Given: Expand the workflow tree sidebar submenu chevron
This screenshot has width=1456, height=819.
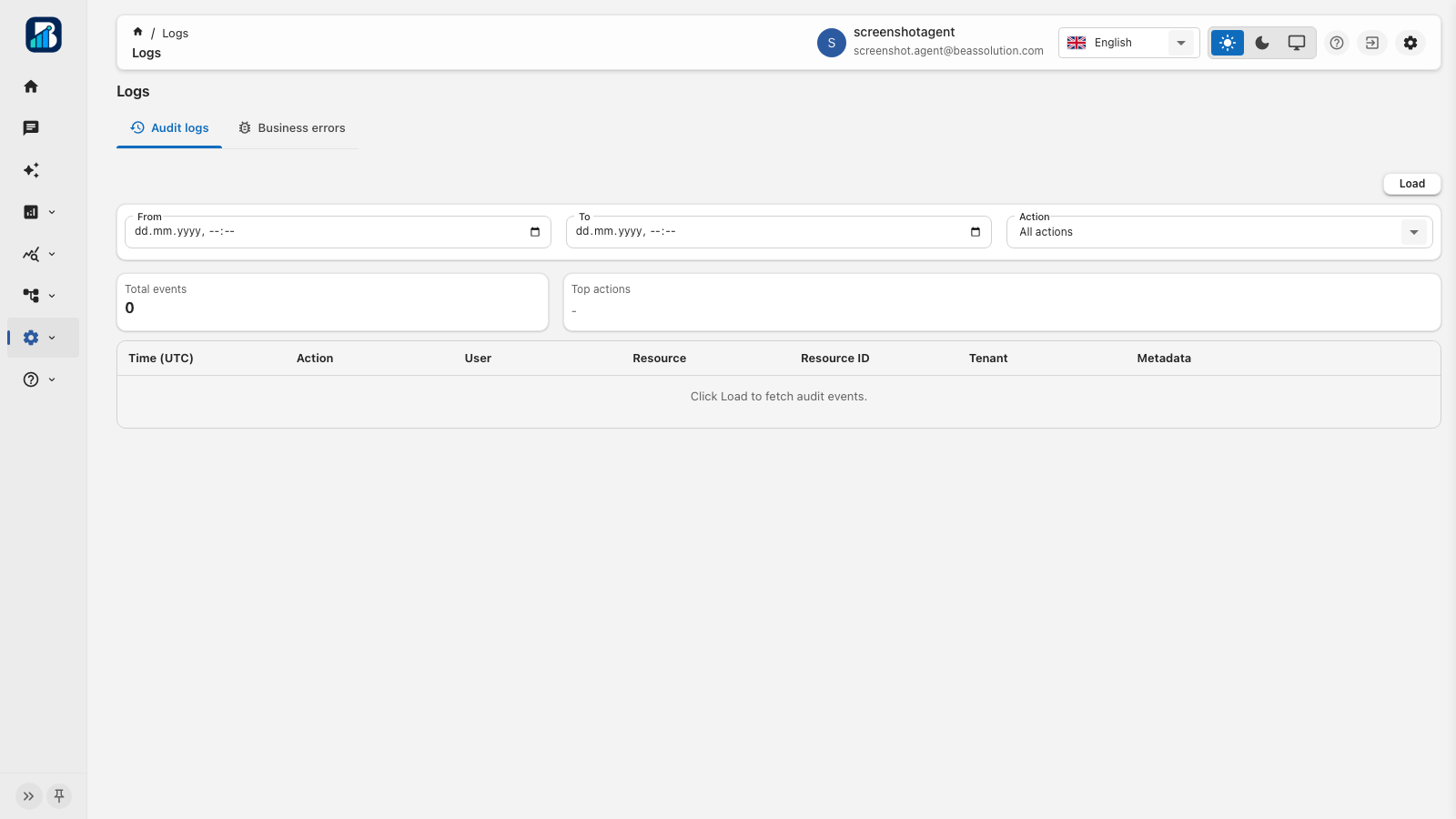Looking at the screenshot, I should 52,296.
